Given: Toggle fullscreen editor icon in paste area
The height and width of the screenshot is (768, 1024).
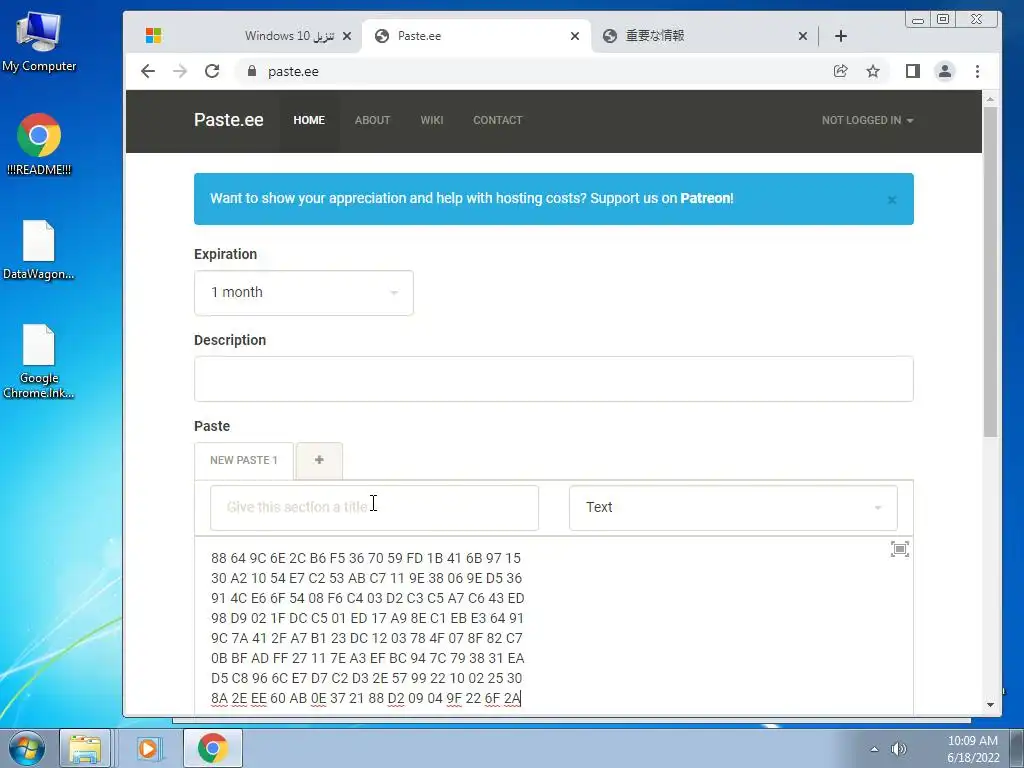Looking at the screenshot, I should click(x=899, y=549).
